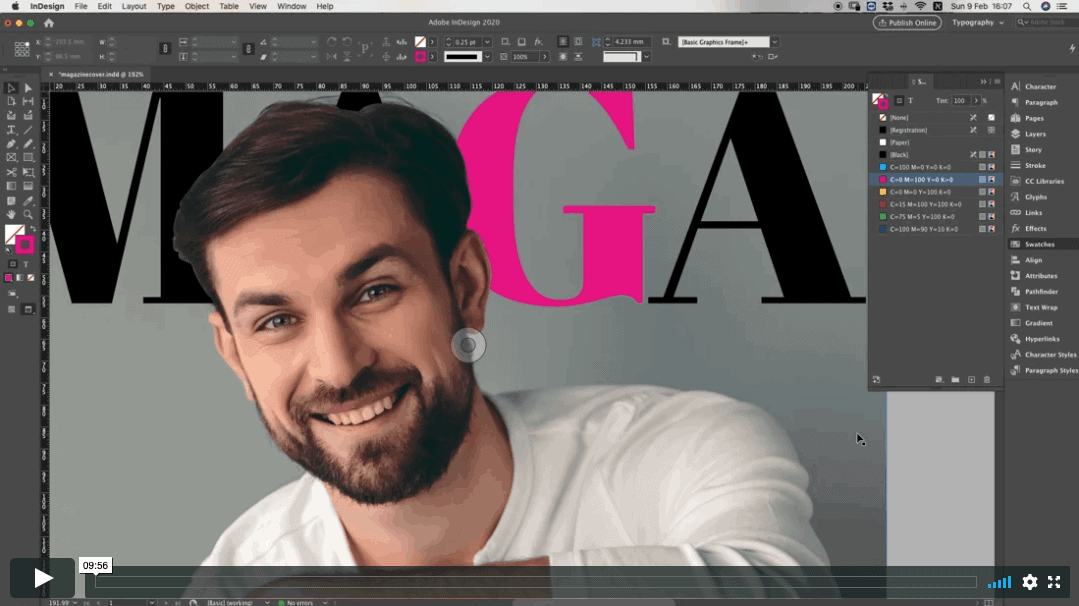Select the Hand tool

point(11,214)
